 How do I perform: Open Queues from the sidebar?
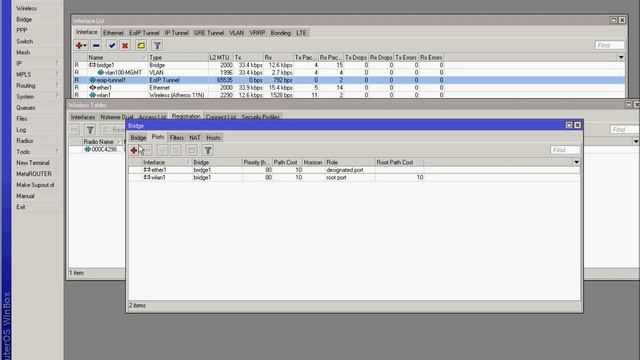click(26, 107)
